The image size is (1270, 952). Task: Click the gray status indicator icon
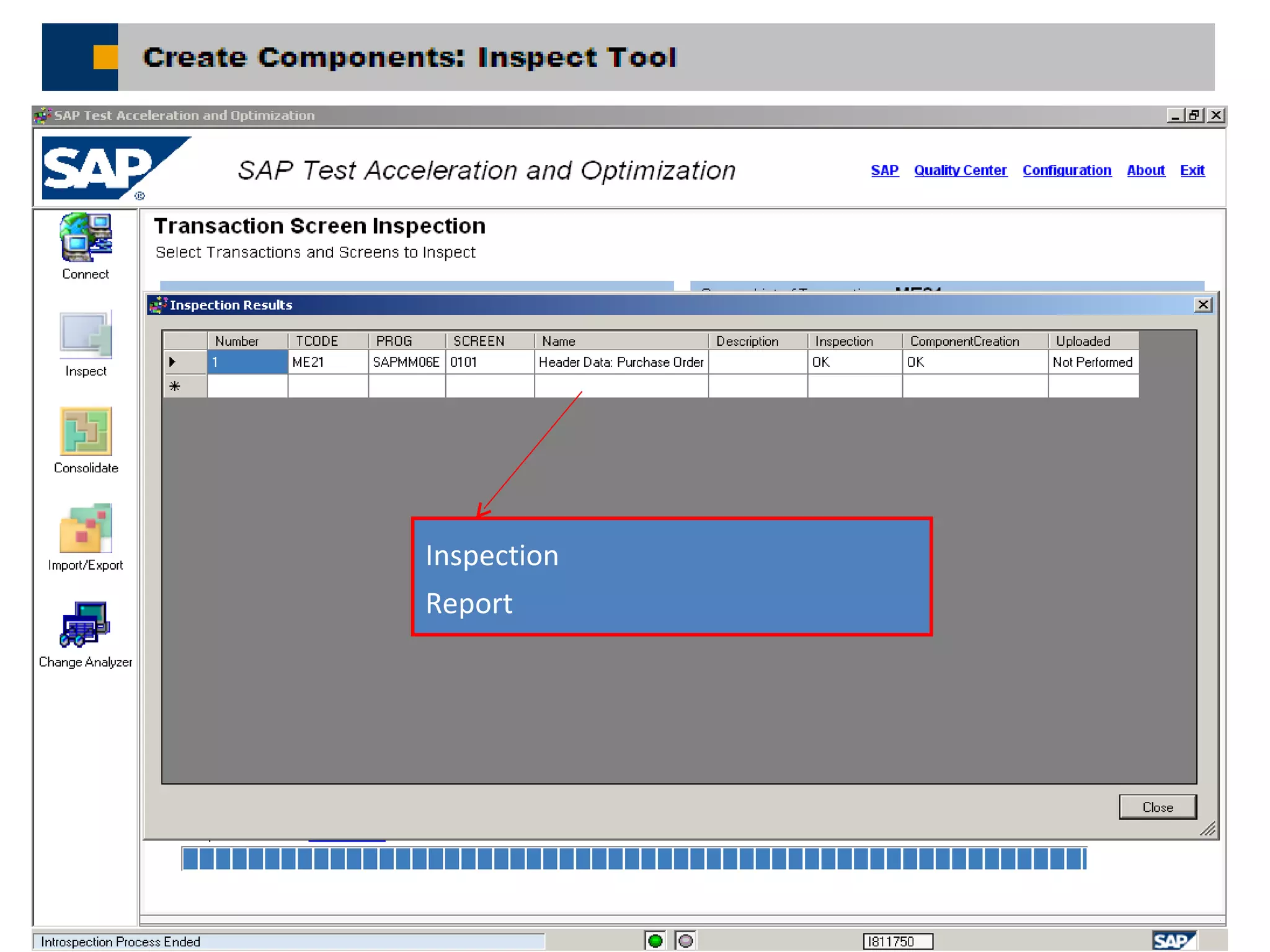(685, 941)
